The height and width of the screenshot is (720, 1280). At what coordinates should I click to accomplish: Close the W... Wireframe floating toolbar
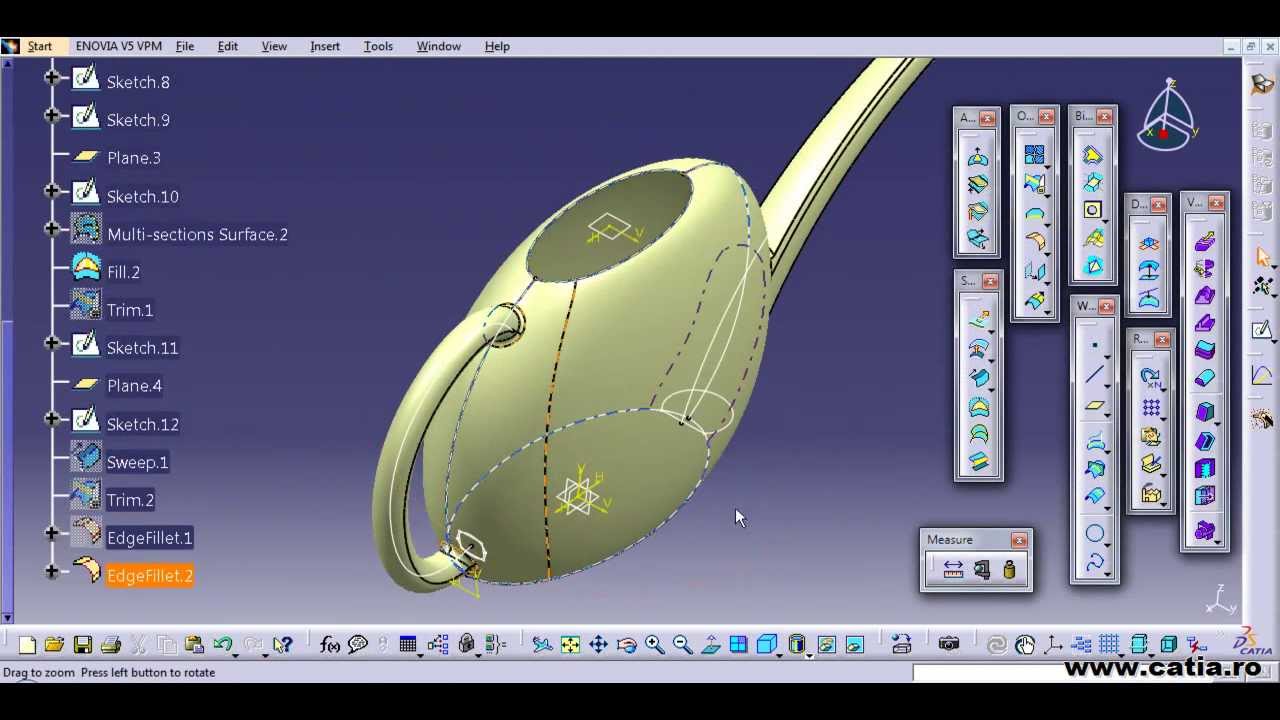pos(1105,307)
